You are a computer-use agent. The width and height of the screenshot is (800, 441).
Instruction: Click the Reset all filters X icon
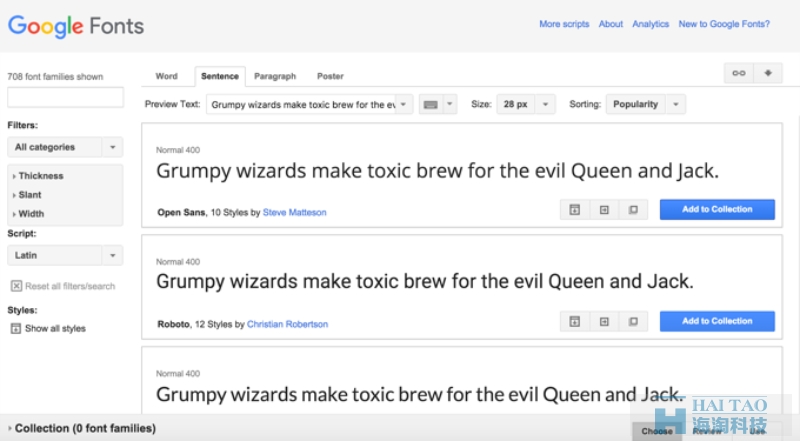tap(16, 286)
